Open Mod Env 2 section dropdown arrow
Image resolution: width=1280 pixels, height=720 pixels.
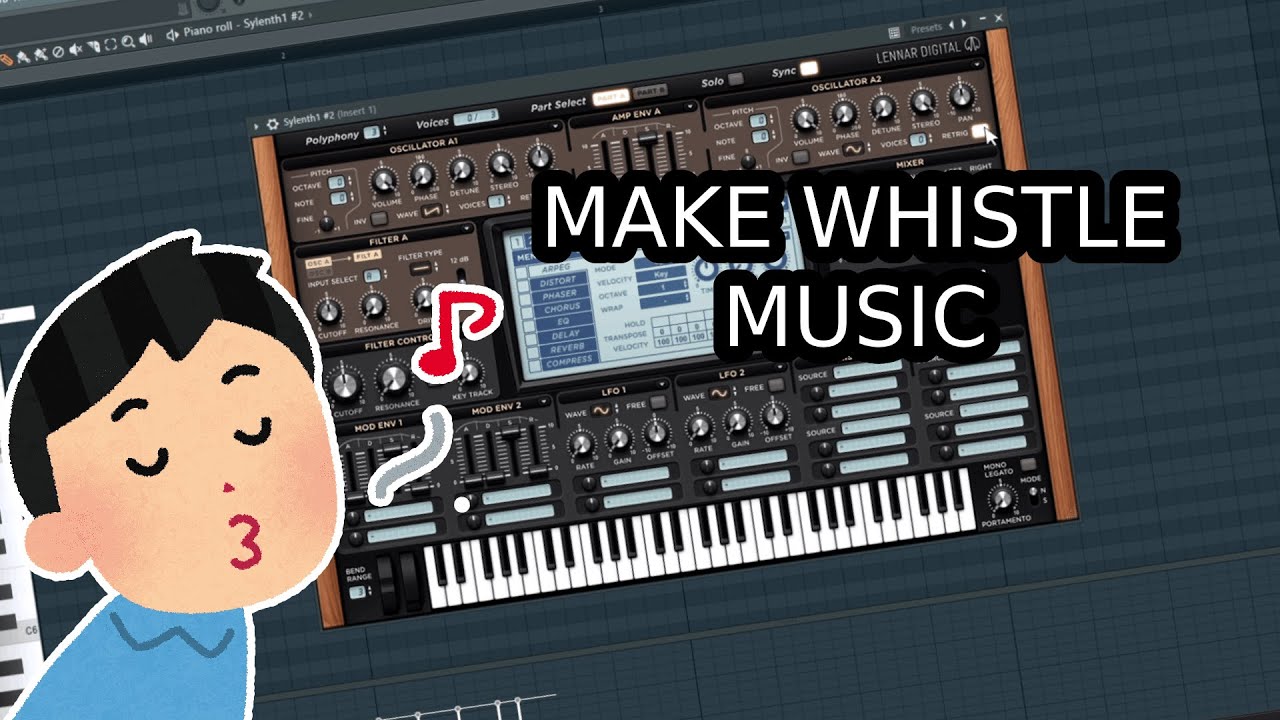[x=544, y=401]
